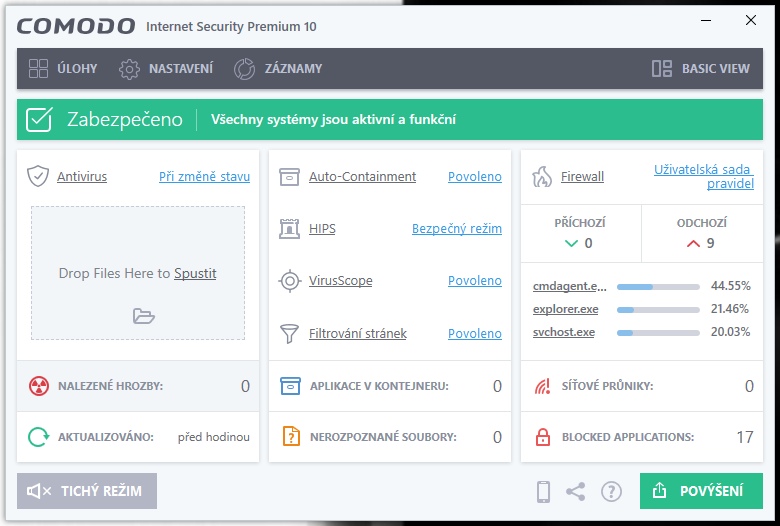The height and width of the screenshot is (526, 780).
Task: Toggle Tichý režim silent mode
Action: click(87, 491)
